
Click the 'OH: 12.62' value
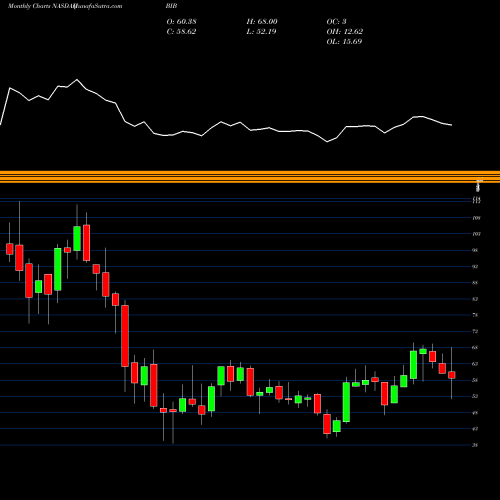345,32
